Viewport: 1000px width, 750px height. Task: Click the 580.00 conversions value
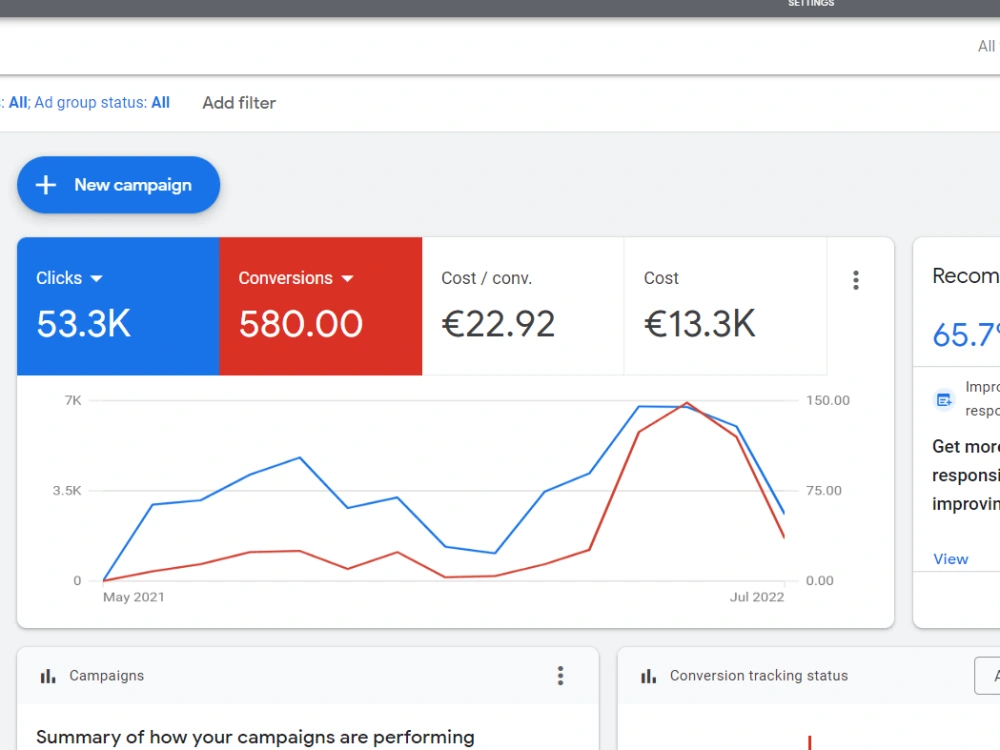point(301,324)
